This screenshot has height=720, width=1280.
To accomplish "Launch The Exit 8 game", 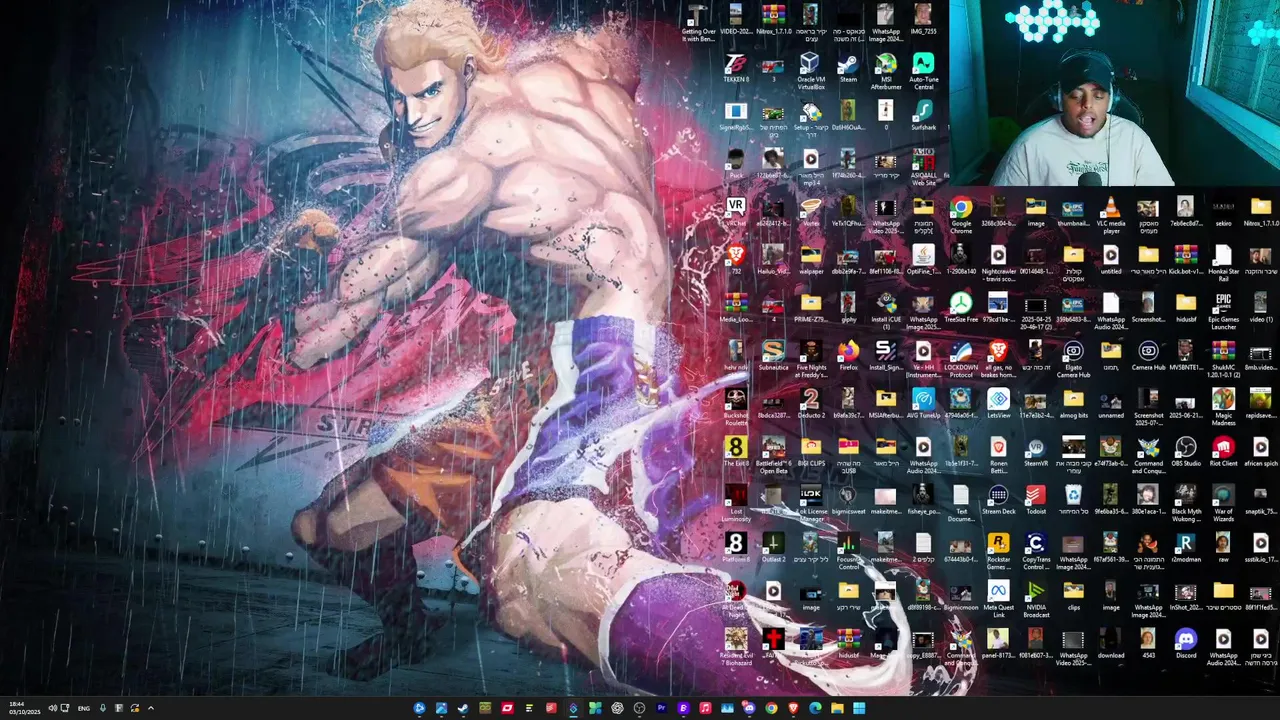I will pos(736,452).
